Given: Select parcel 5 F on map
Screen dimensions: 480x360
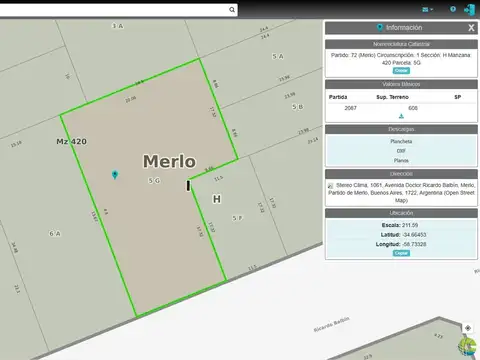Looking at the screenshot, I should 237,218.
